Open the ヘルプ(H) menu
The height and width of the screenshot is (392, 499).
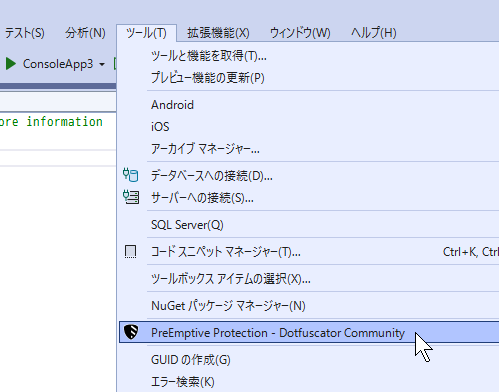[x=373, y=33]
